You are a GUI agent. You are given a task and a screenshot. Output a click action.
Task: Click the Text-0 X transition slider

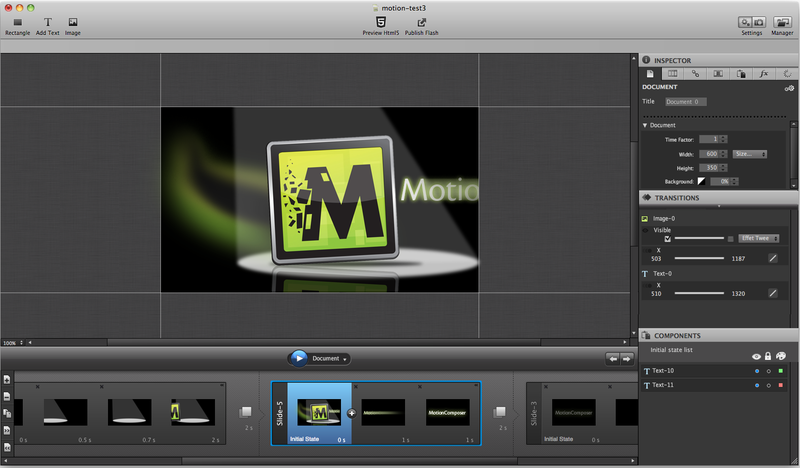click(x=699, y=293)
